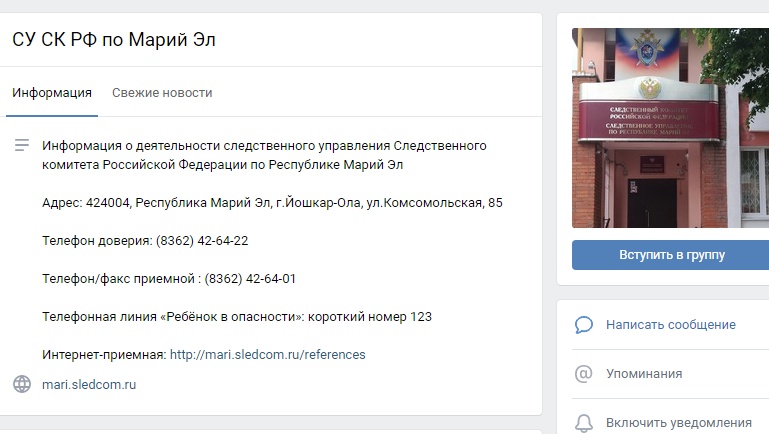The height and width of the screenshot is (434, 769).
Task: Click the description lines icon
Action: coord(22,145)
